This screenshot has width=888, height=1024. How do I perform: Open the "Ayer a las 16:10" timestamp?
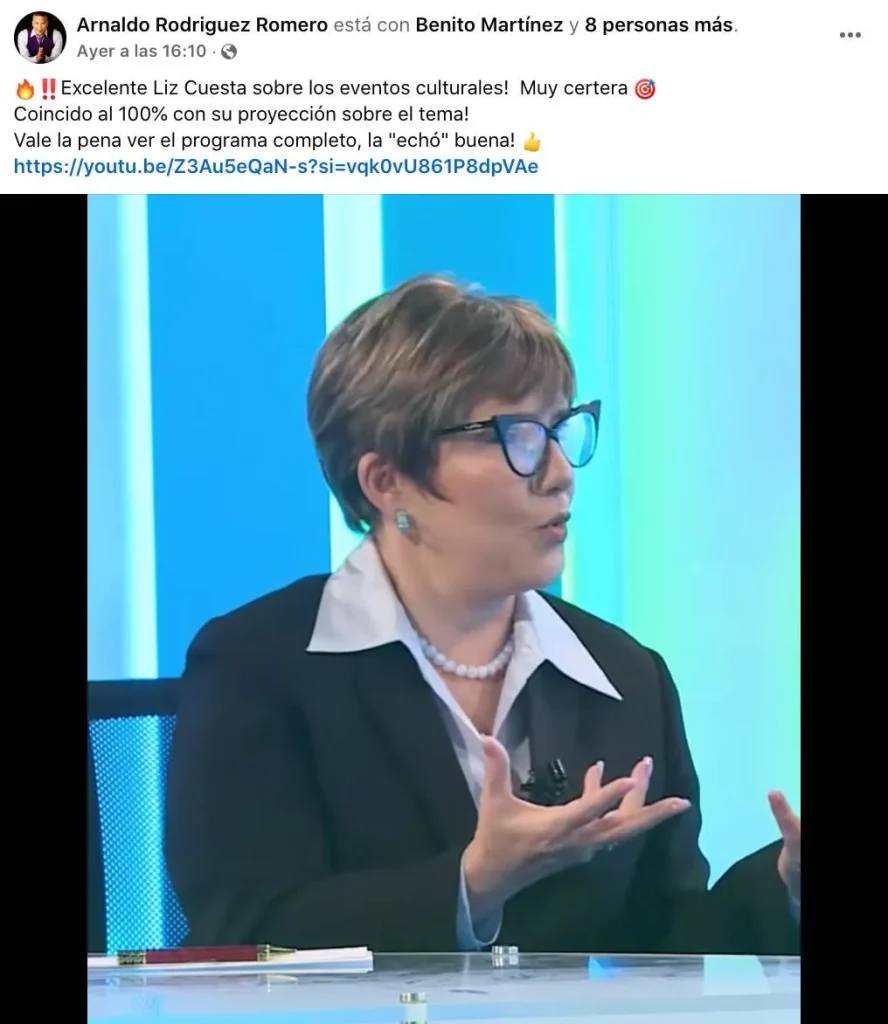click(x=141, y=52)
